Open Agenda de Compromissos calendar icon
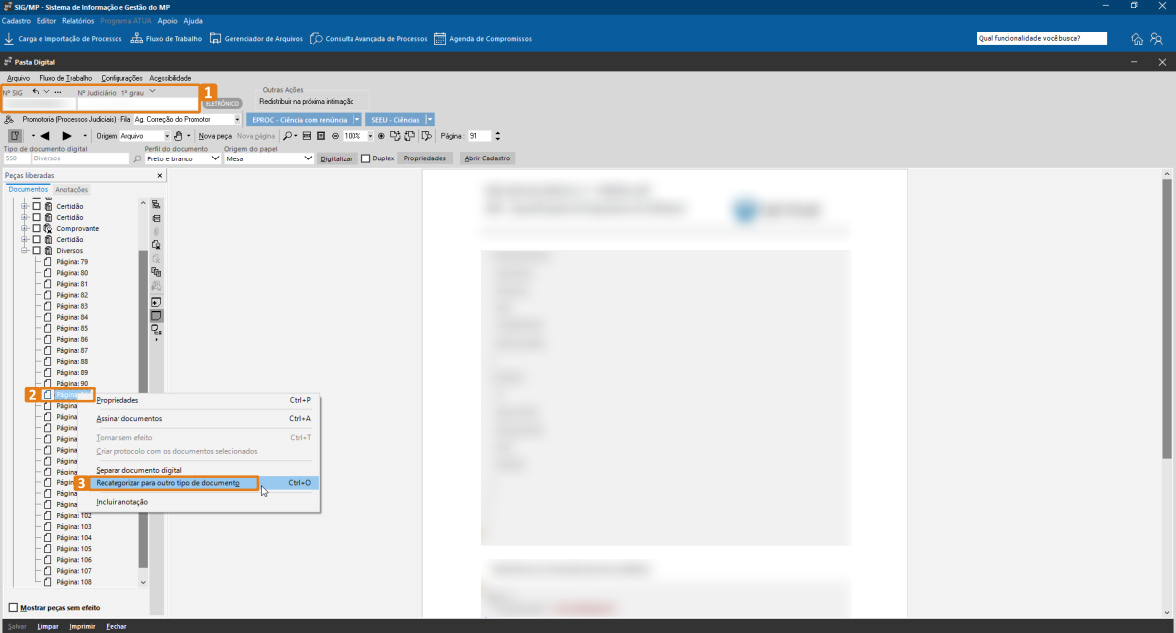The height and width of the screenshot is (633, 1176). tap(439, 39)
